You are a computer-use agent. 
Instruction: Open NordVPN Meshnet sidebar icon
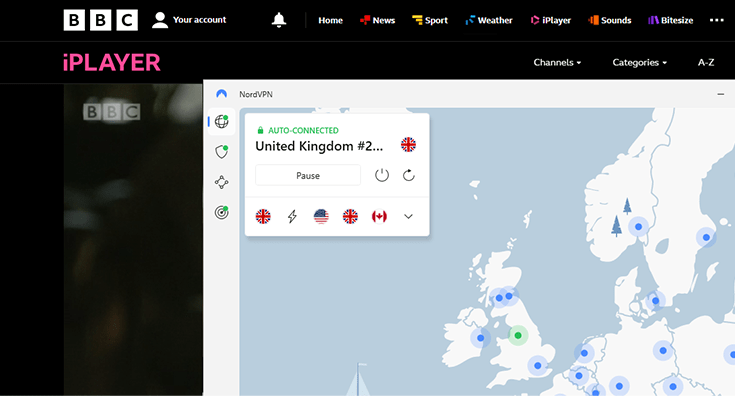click(221, 182)
